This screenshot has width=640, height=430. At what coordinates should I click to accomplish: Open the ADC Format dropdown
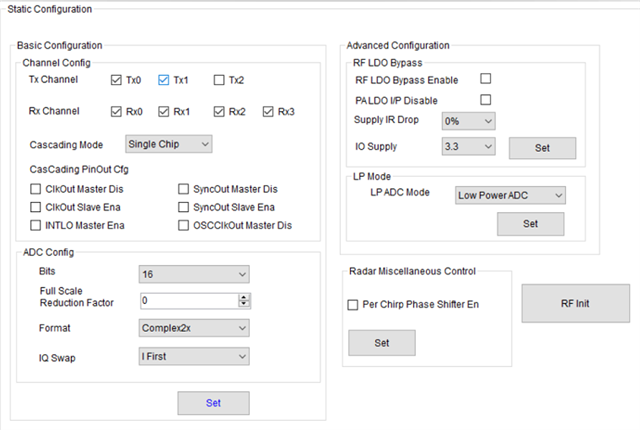[x=193, y=326]
